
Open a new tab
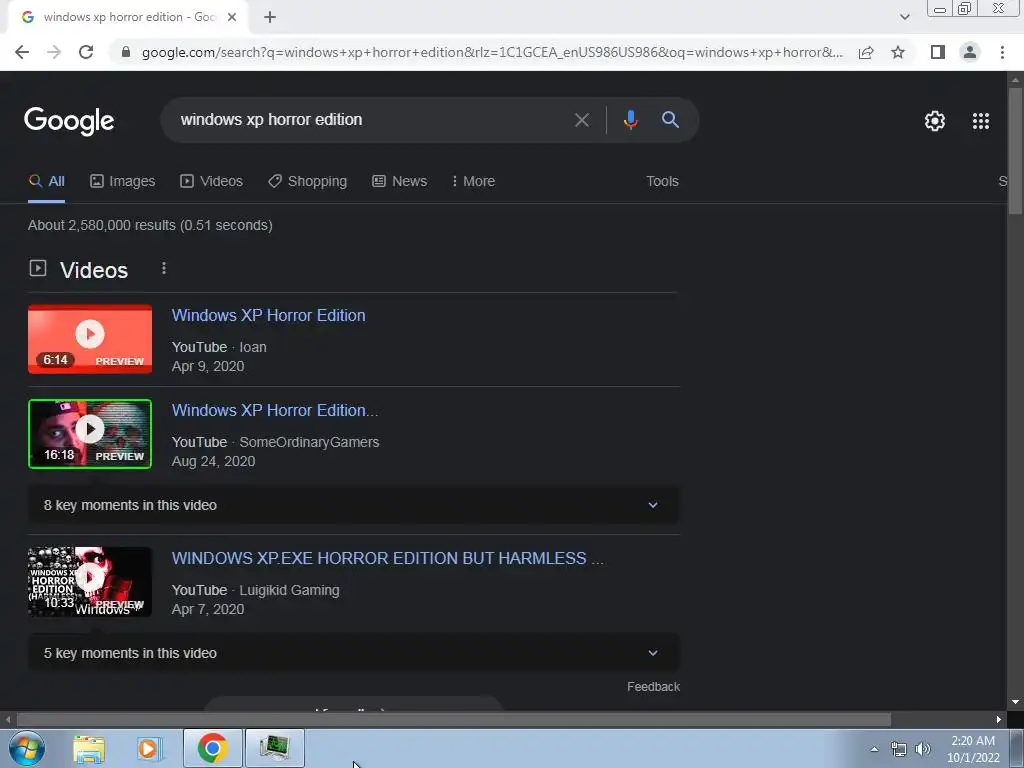(x=270, y=17)
